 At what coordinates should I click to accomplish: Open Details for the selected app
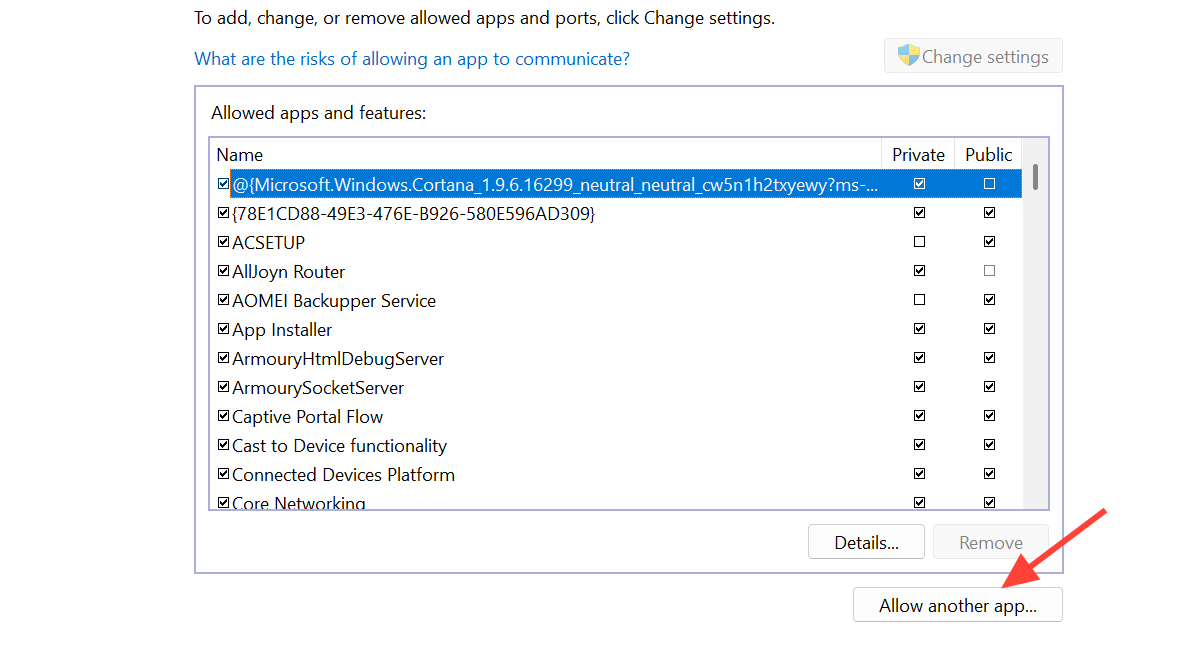pyautogui.click(x=866, y=543)
